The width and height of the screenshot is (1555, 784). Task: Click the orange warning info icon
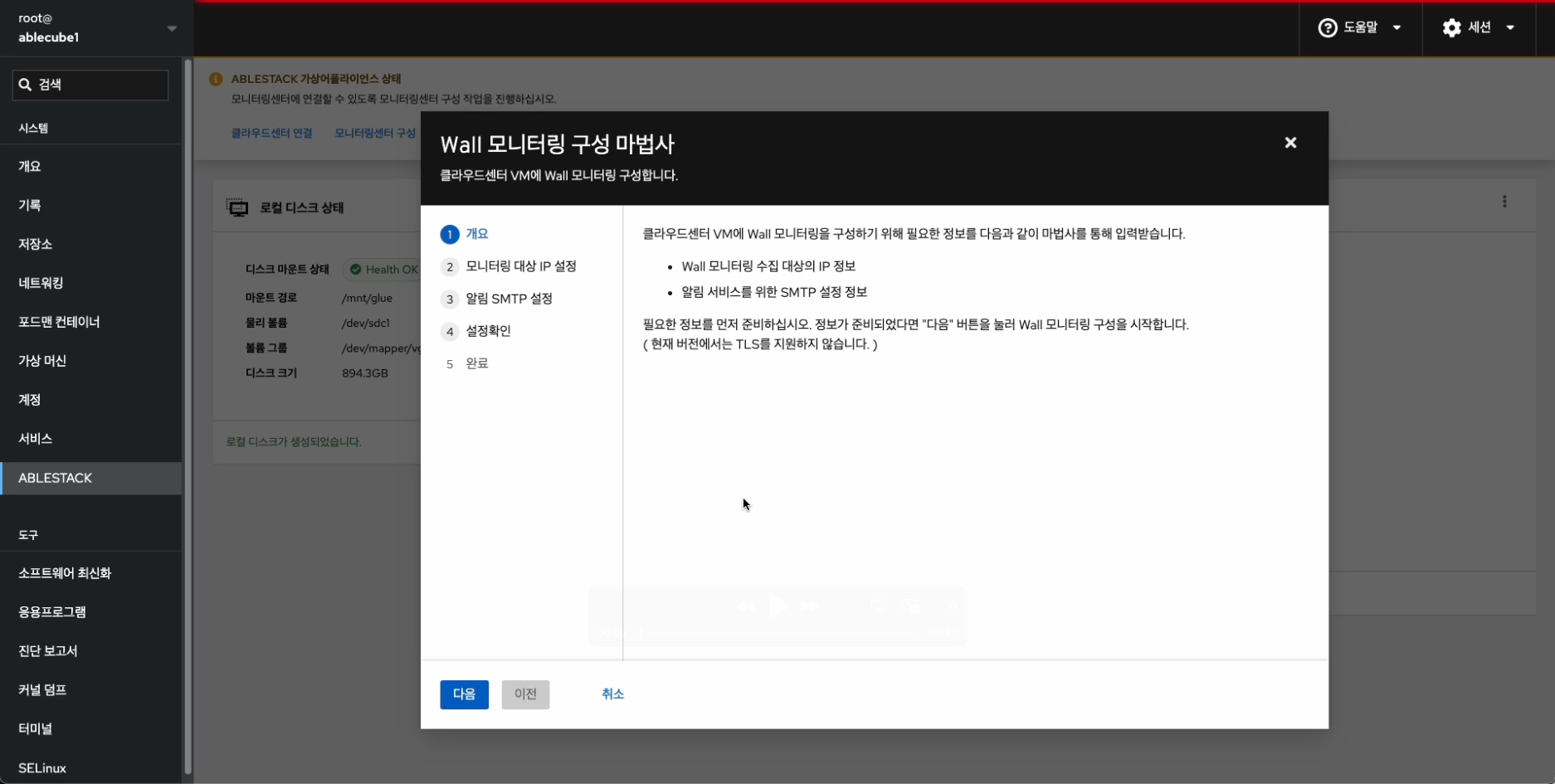[216, 79]
